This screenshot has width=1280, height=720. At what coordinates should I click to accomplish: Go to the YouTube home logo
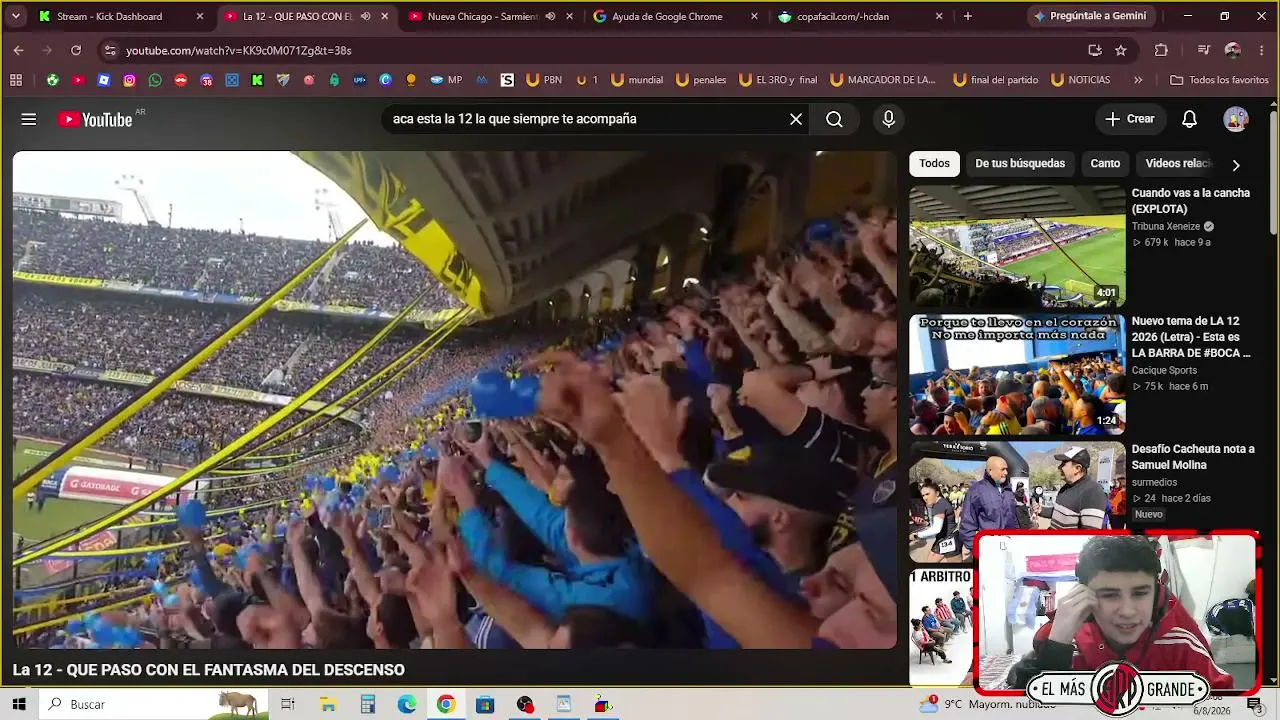[95, 119]
